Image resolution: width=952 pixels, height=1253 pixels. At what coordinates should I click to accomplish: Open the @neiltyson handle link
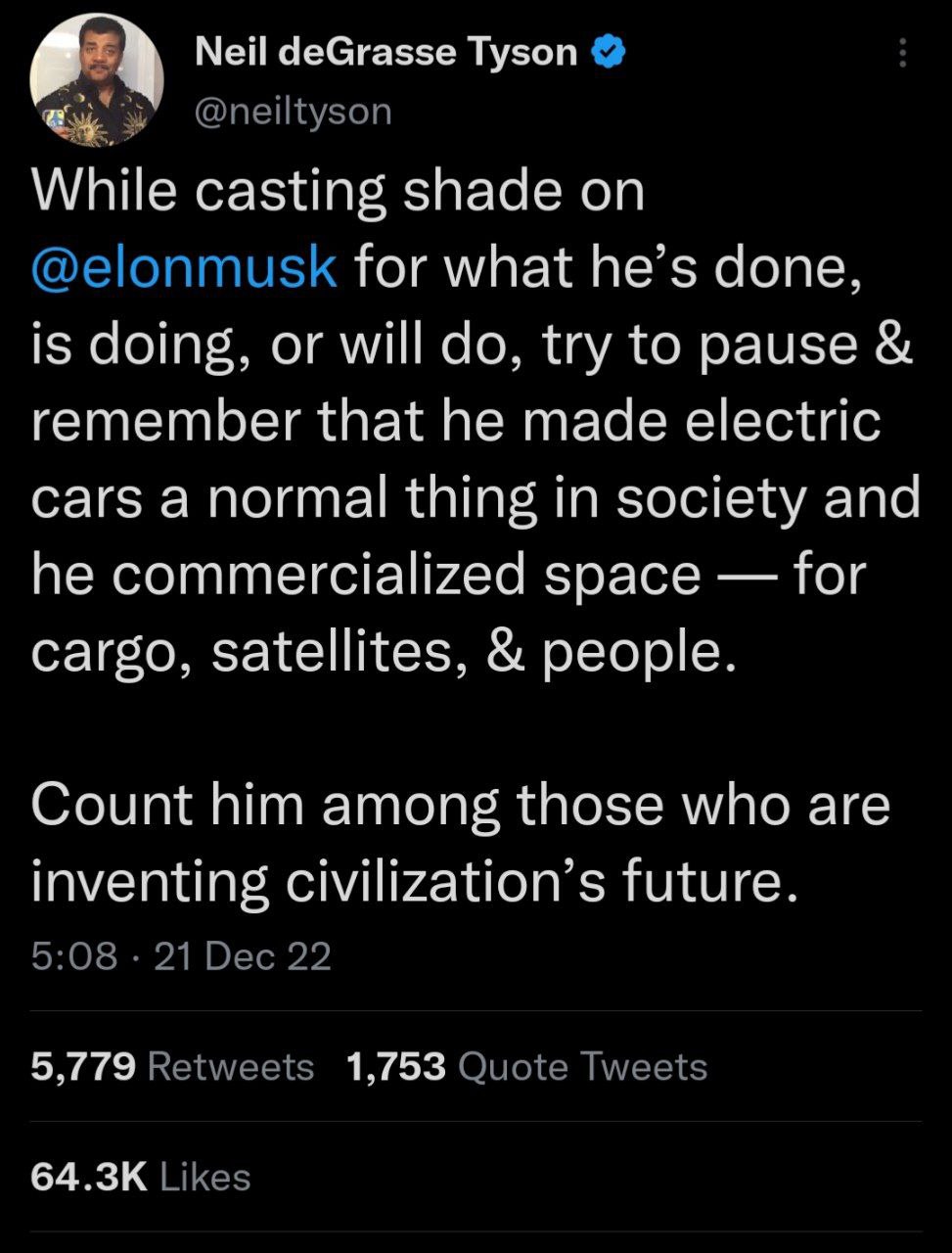(293, 112)
